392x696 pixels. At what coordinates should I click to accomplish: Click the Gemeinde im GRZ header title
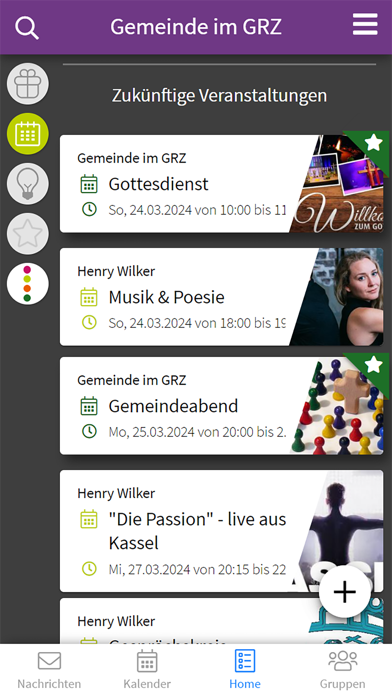(x=196, y=27)
